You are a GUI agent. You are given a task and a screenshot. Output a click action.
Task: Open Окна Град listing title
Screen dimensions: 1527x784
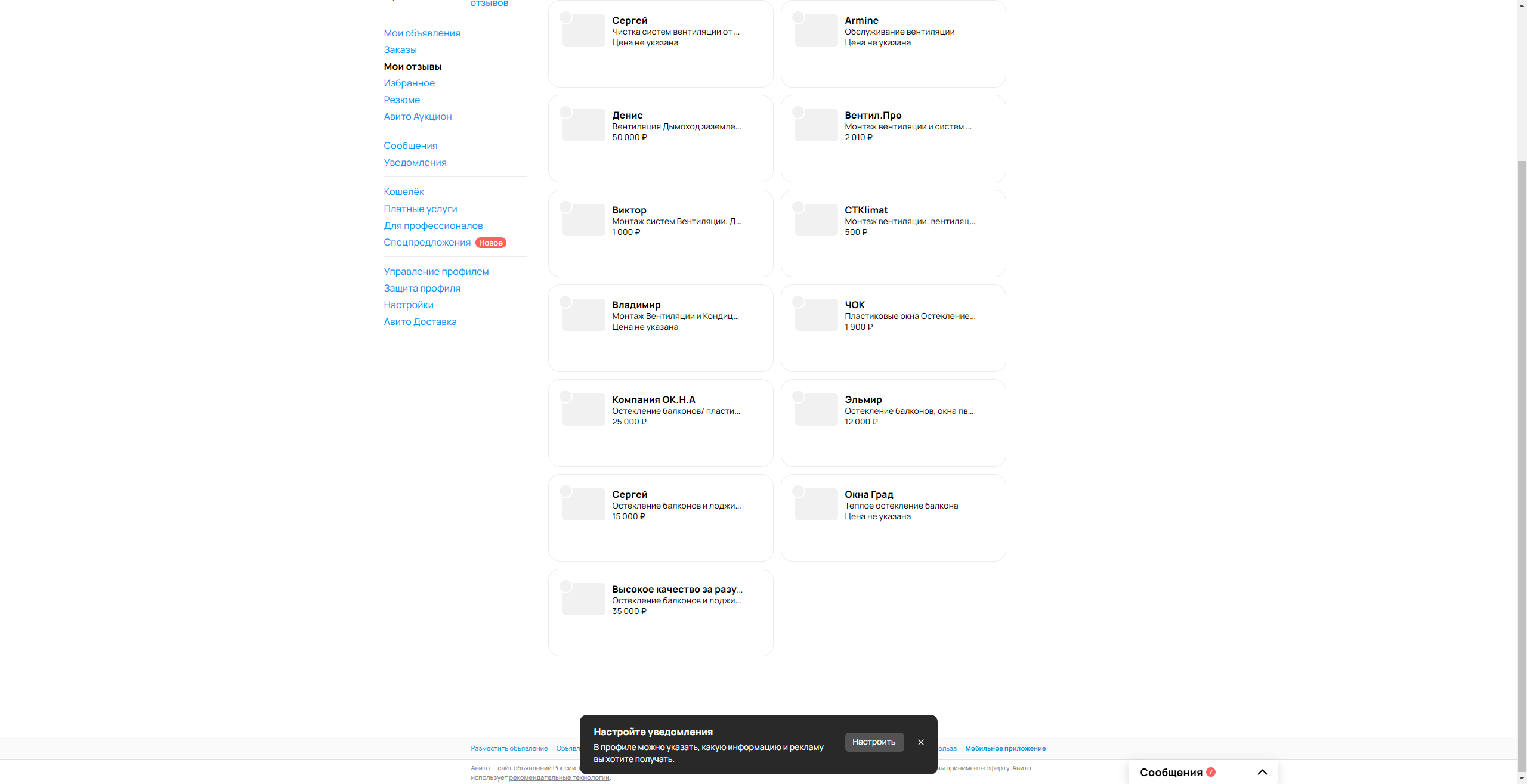click(x=868, y=494)
